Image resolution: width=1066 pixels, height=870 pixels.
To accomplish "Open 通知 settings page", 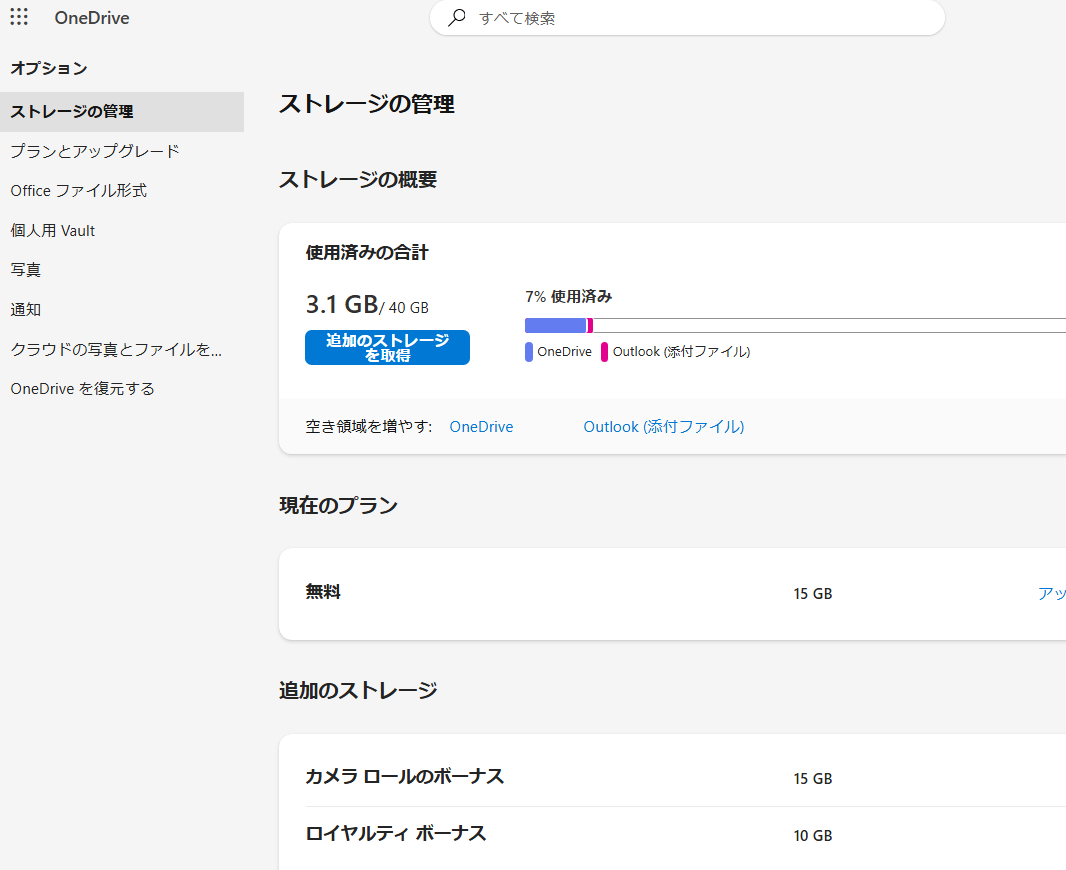I will (26, 310).
